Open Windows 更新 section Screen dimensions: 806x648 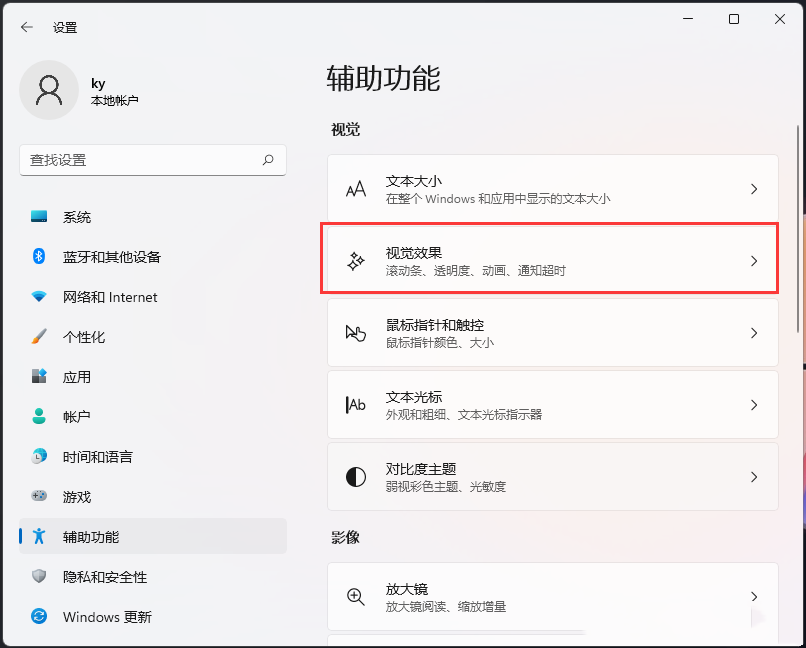107,617
